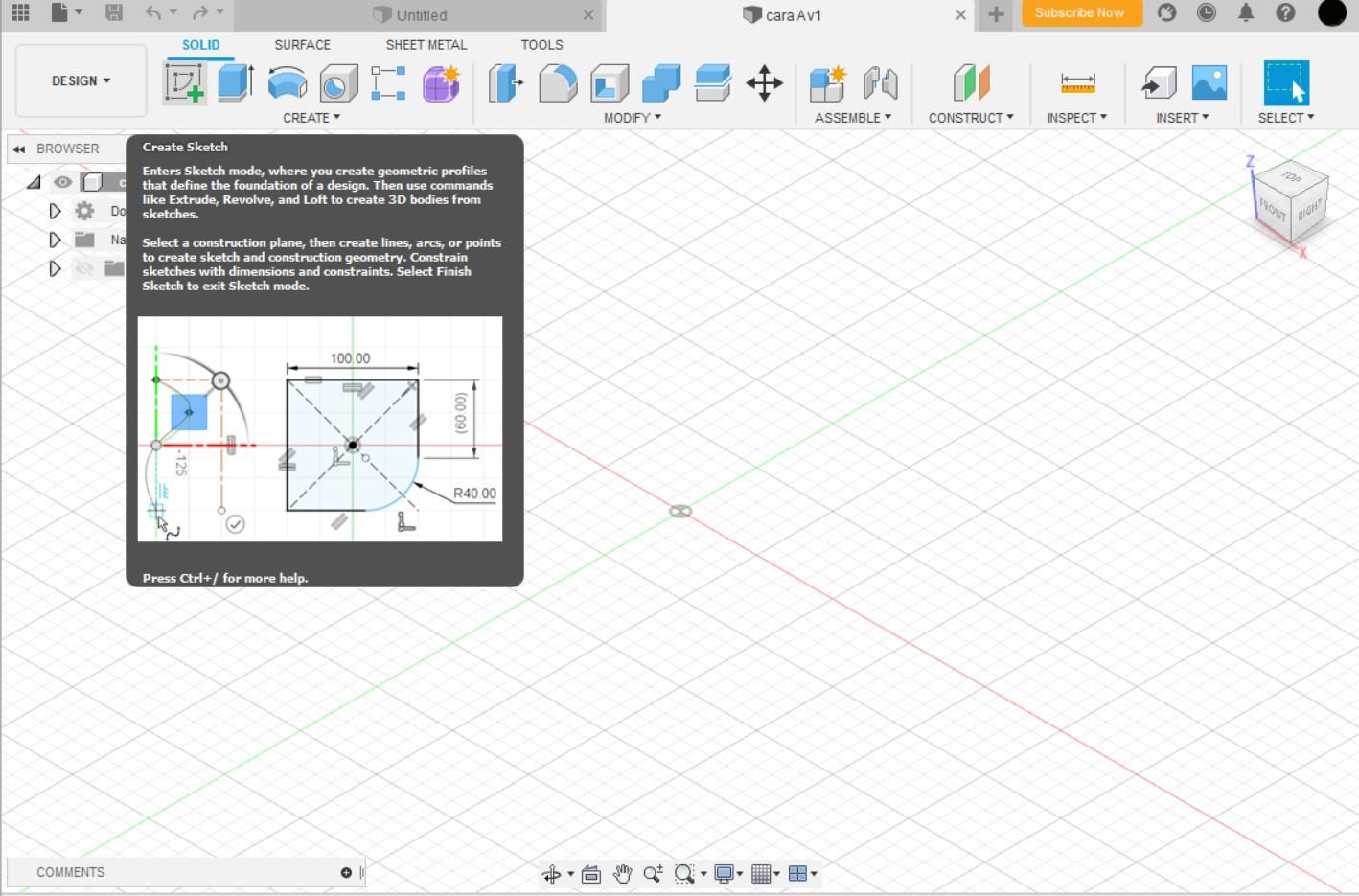Select the New Component tool
The width and height of the screenshot is (1359, 896).
[x=828, y=83]
